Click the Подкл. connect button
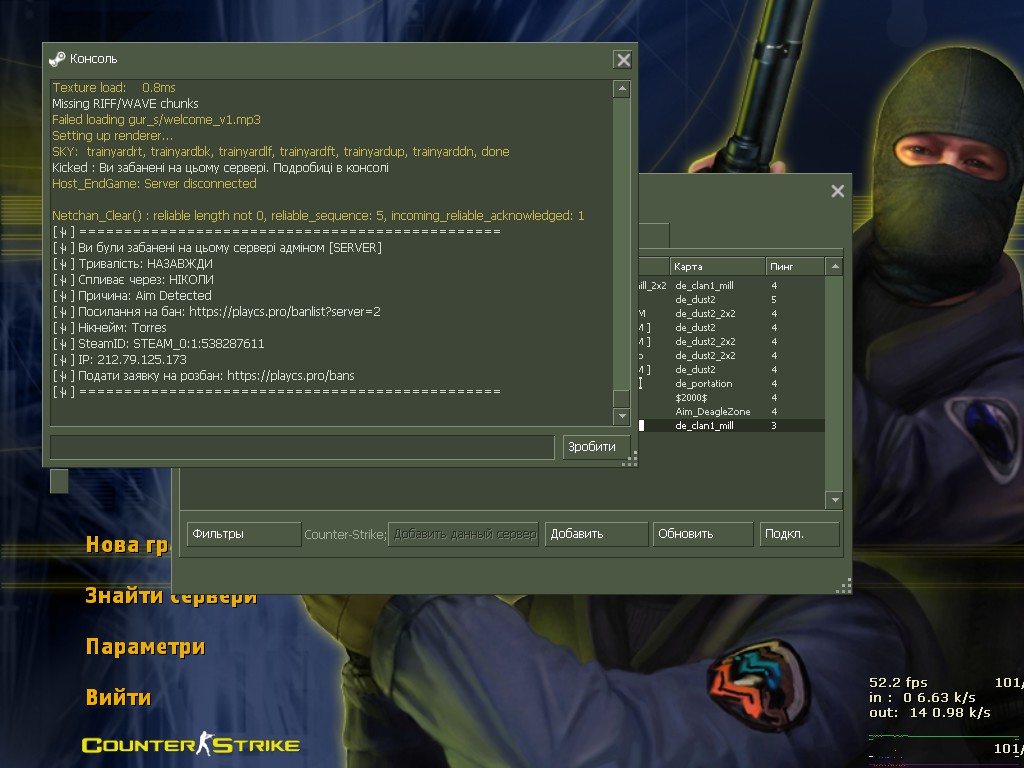The width and height of the screenshot is (1024, 768). click(x=799, y=534)
